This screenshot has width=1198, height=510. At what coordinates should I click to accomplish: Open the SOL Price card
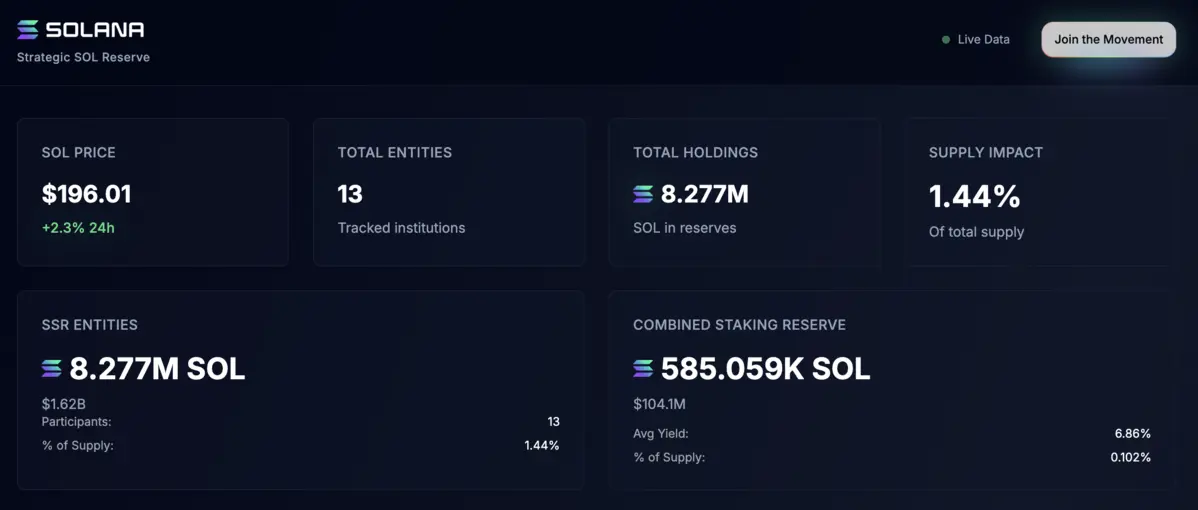153,192
